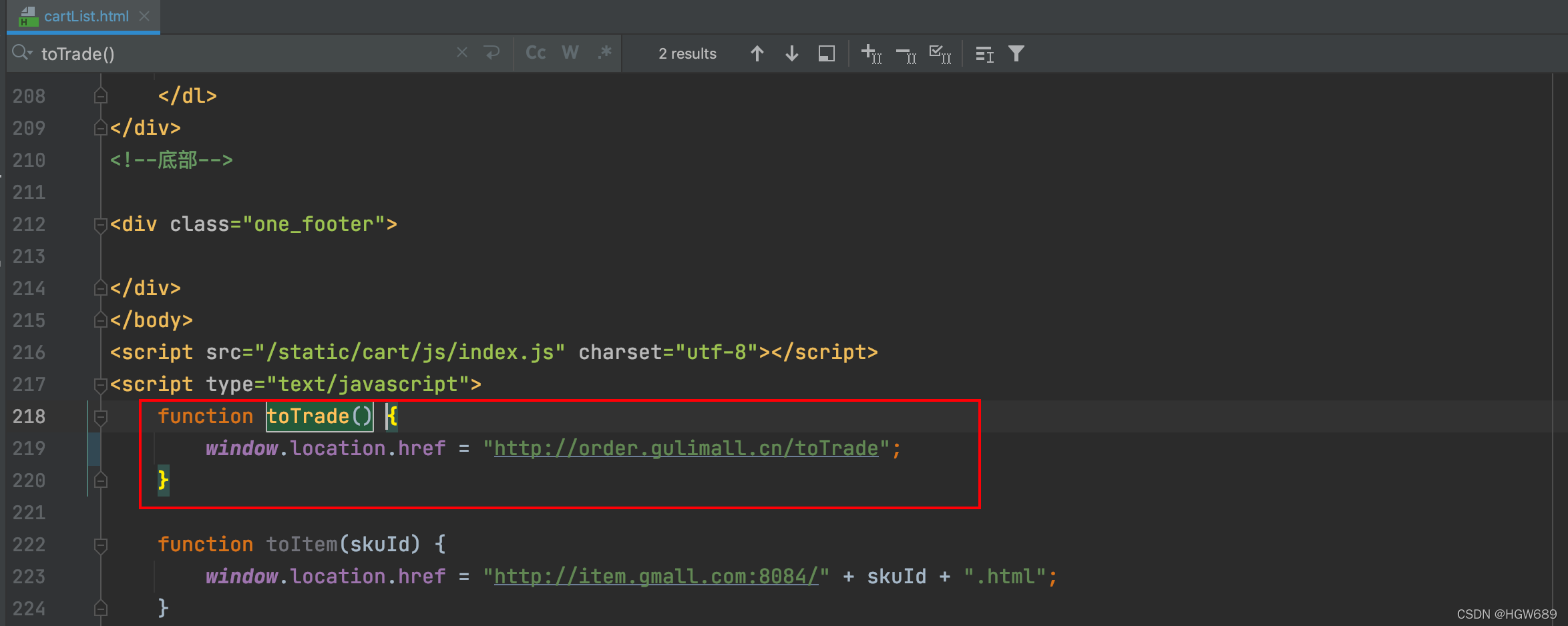Click the toItem function name

(x=301, y=545)
